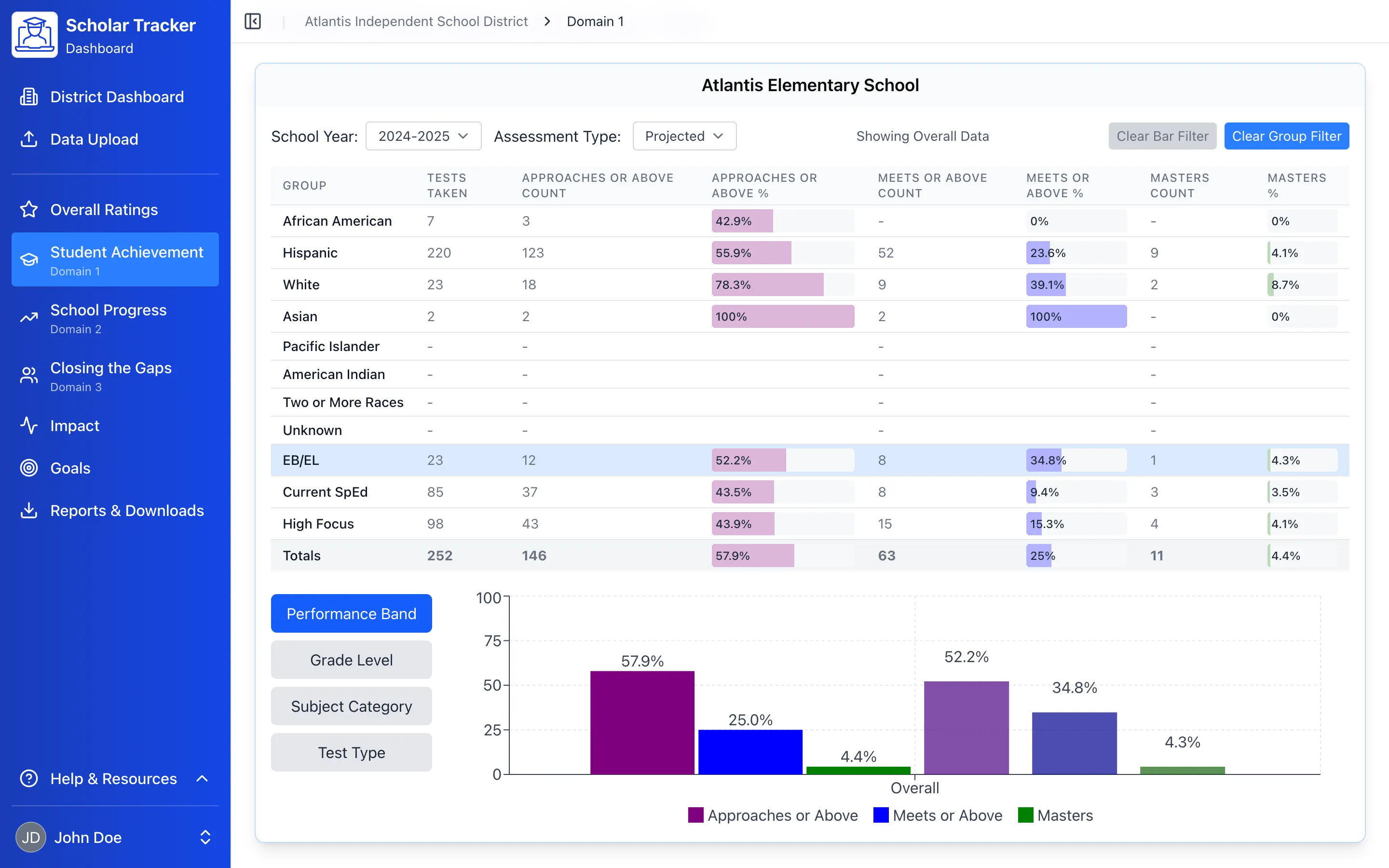Viewport: 1389px width, 868px height.
Task: Collapse the Help & Resources section
Action: 202,778
